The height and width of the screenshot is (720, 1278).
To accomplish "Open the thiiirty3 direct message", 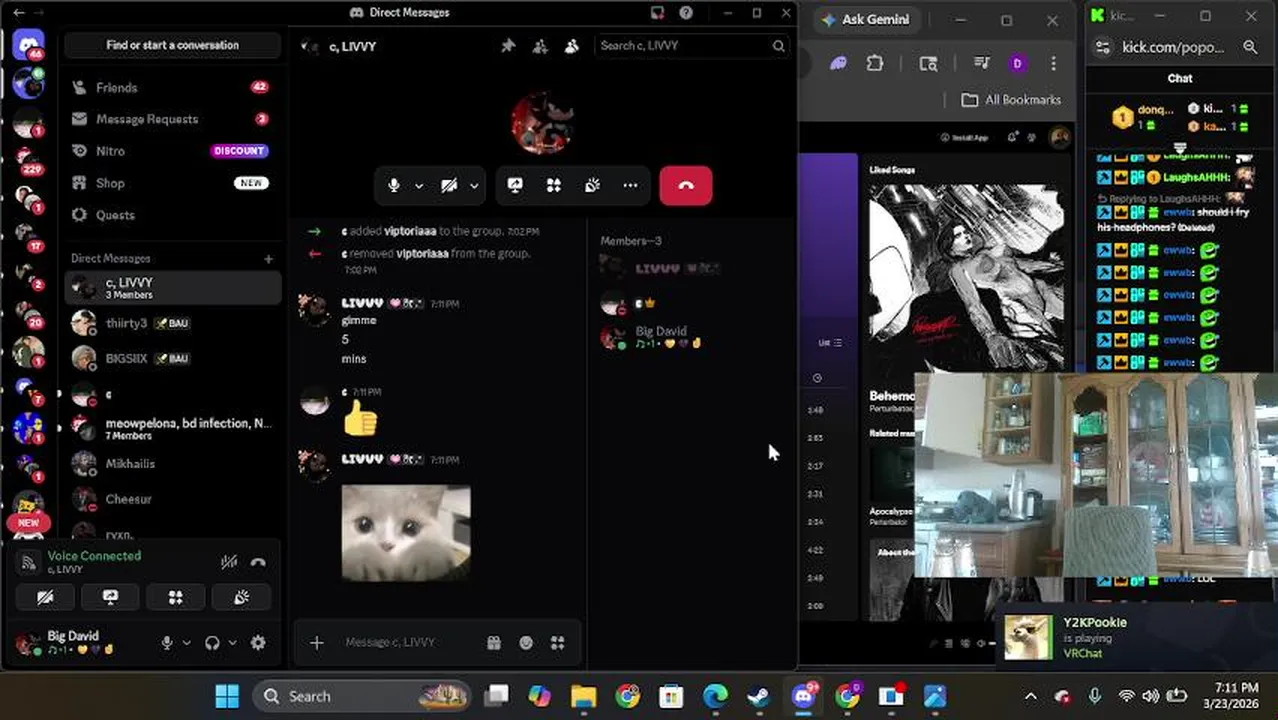I will (x=173, y=323).
